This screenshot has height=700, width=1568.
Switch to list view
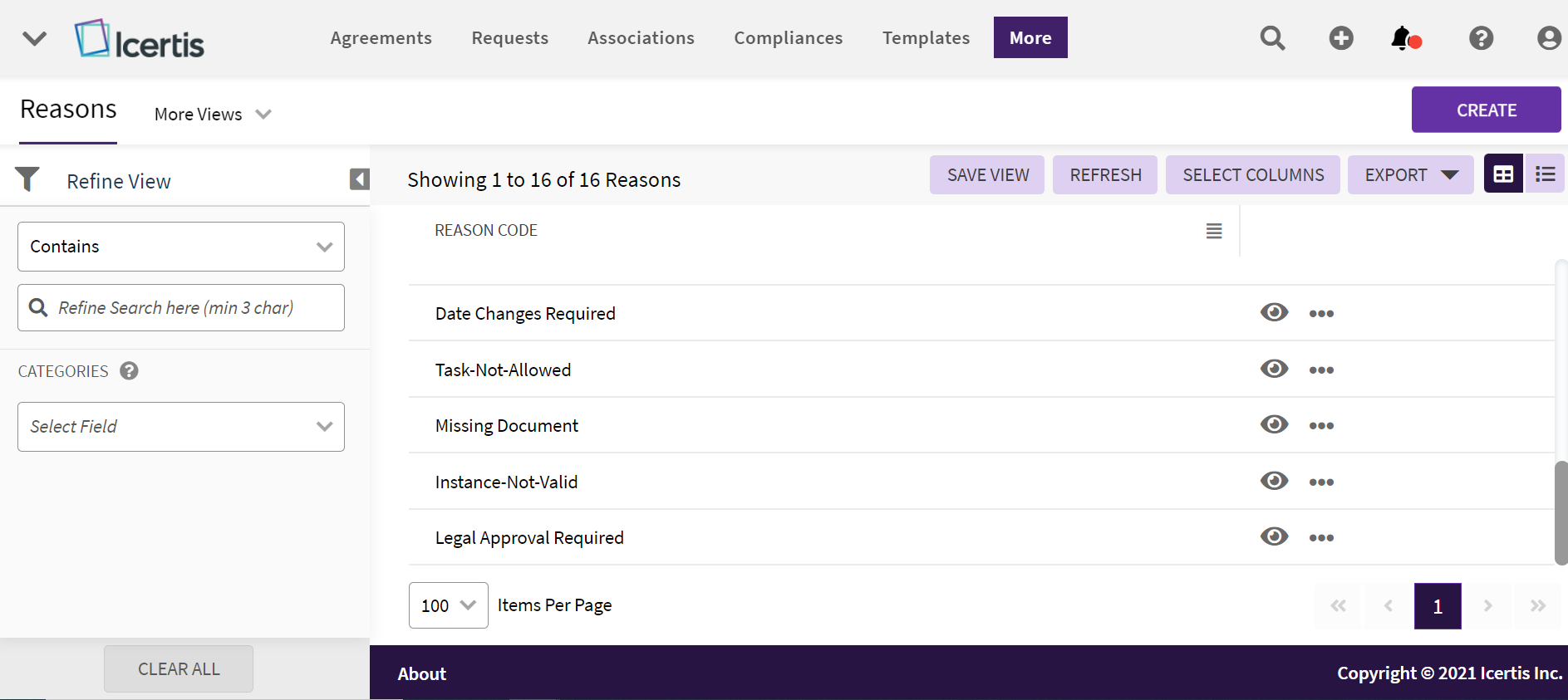(1545, 174)
